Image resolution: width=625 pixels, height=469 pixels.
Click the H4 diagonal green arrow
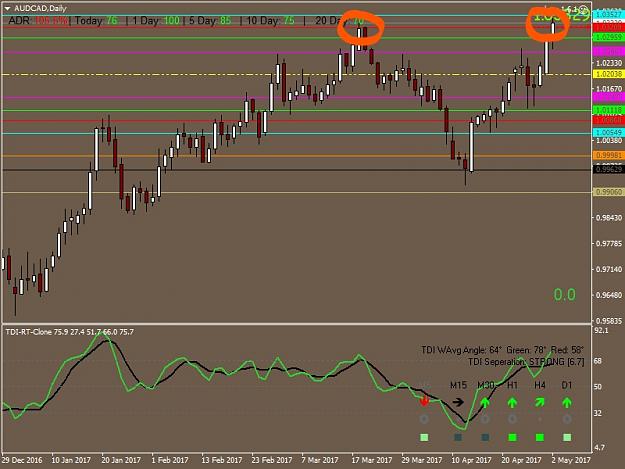pos(539,402)
